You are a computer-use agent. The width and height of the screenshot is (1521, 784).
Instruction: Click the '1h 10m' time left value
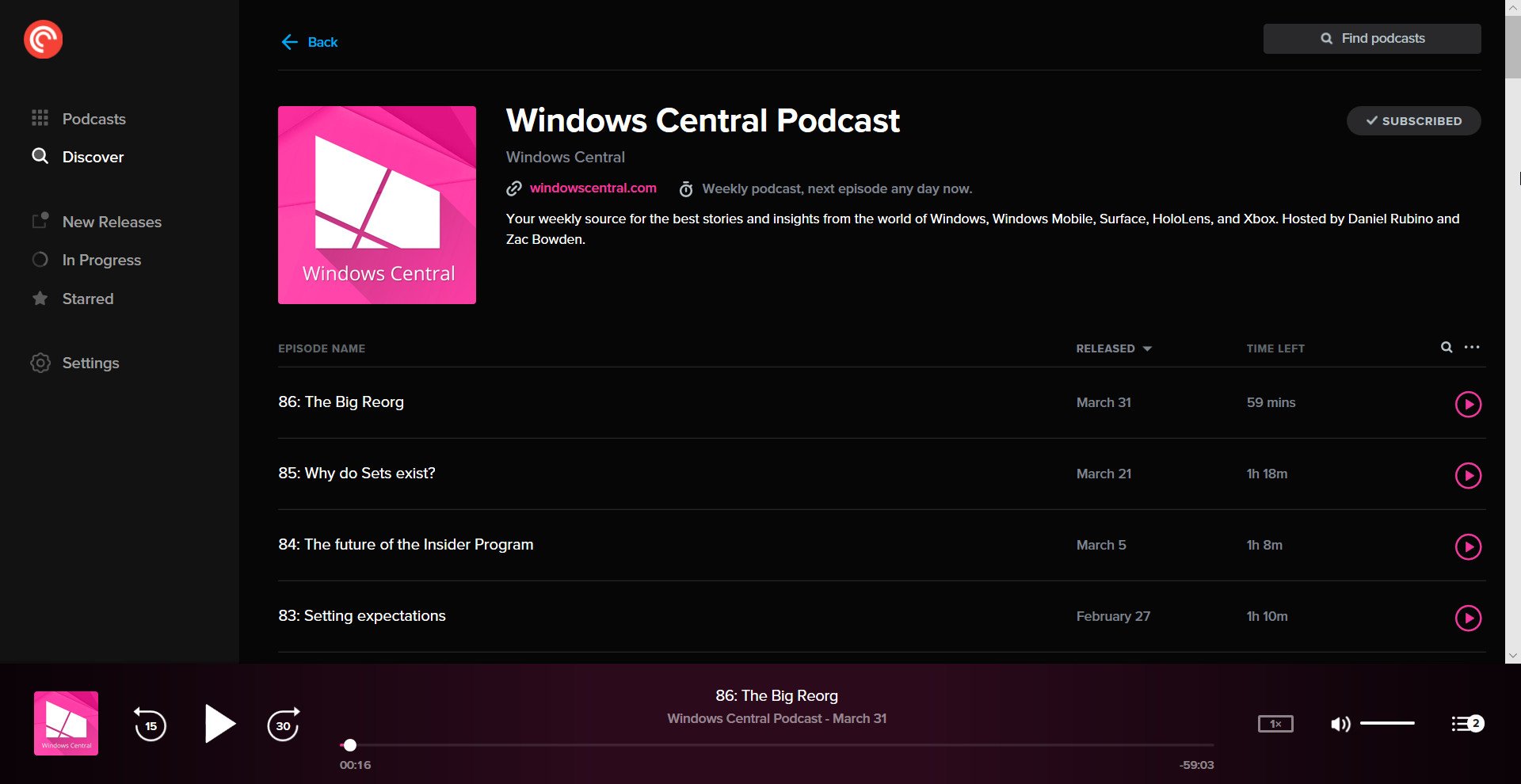[1267, 616]
